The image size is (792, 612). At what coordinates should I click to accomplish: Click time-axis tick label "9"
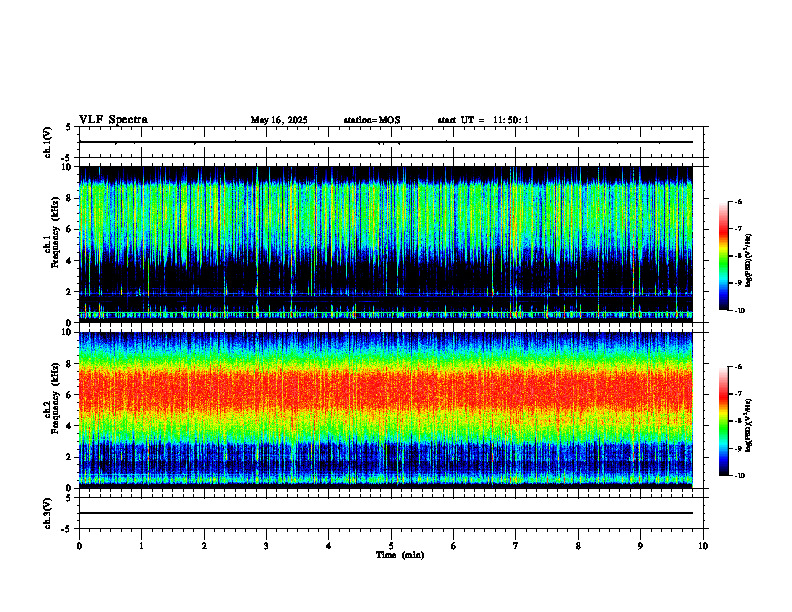point(640,546)
